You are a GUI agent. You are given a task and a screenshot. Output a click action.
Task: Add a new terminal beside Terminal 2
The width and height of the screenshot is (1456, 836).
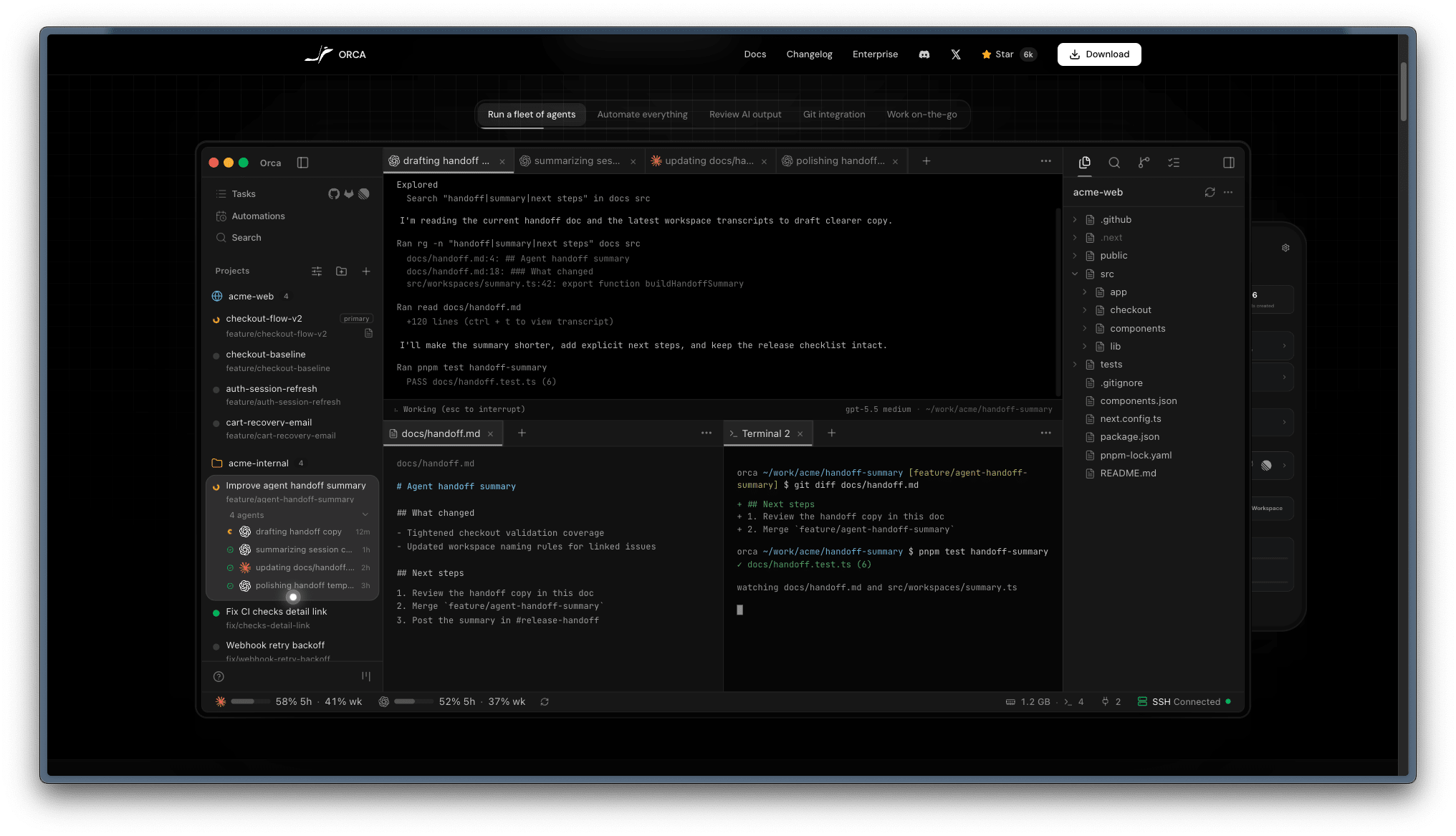(831, 433)
